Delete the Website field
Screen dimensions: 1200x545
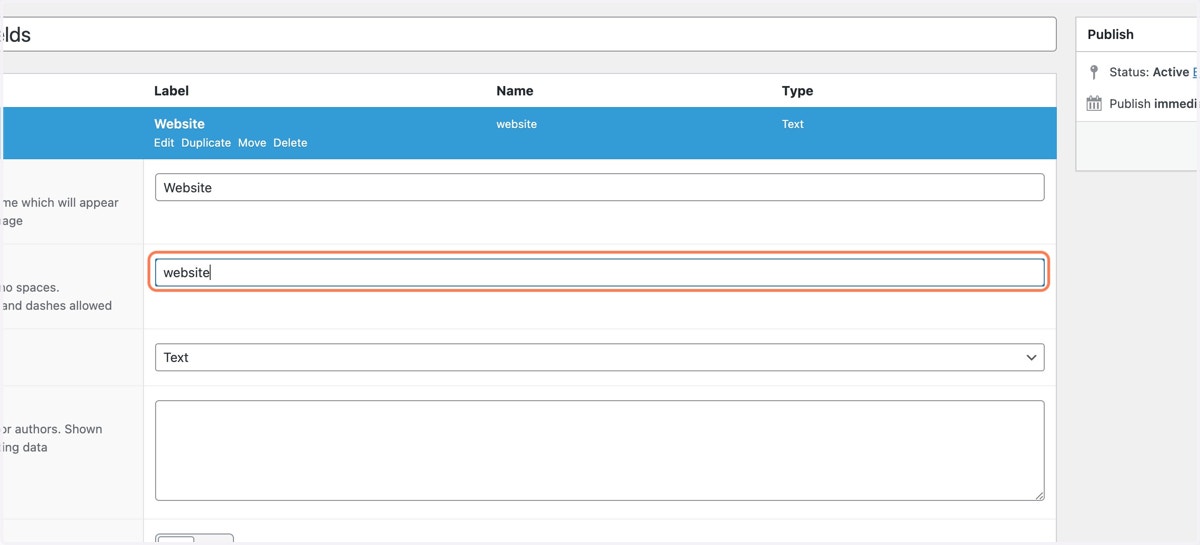(290, 143)
